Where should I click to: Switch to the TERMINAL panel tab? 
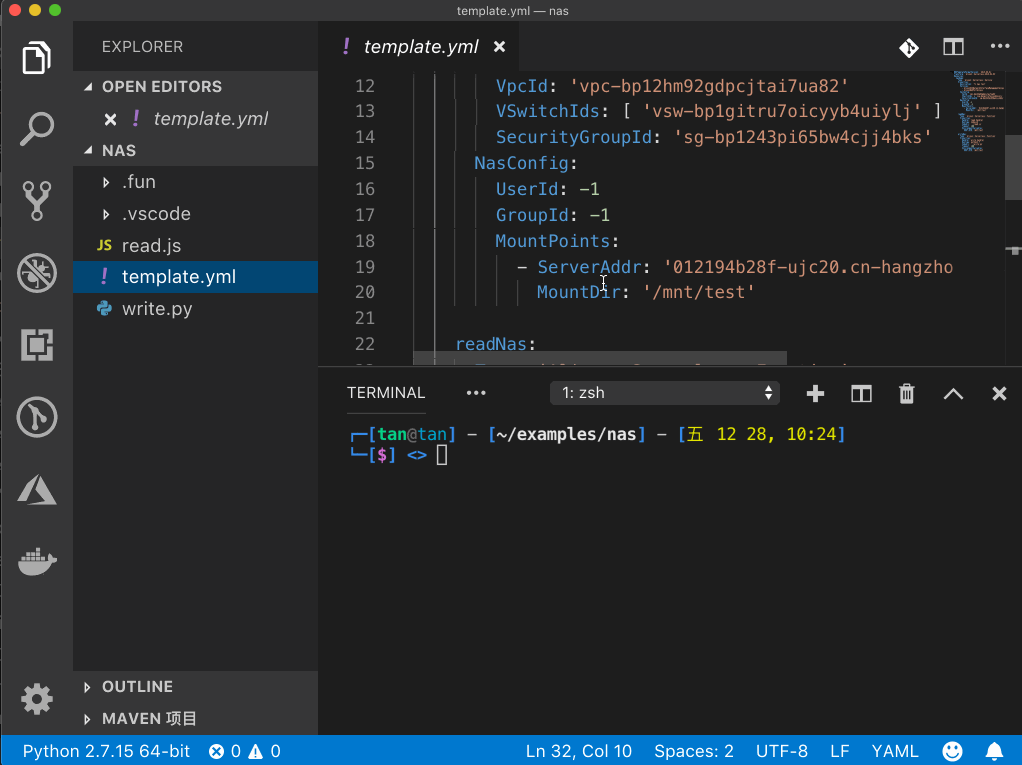click(x=386, y=393)
